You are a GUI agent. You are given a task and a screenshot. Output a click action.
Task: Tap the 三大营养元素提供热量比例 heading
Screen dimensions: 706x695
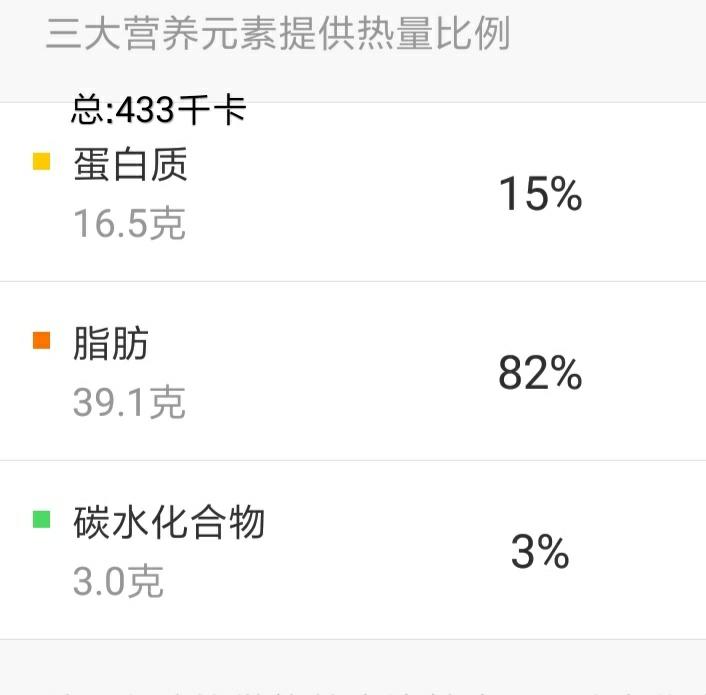(x=277, y=33)
